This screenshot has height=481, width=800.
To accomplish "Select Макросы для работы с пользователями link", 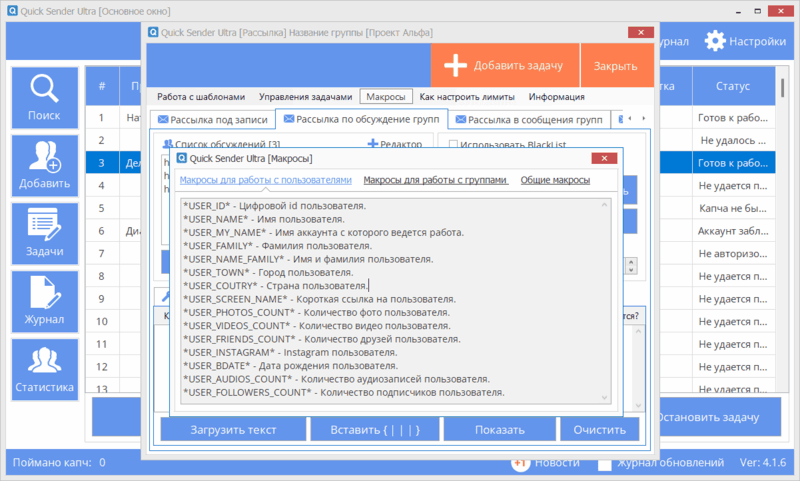I will pyautogui.click(x=265, y=180).
